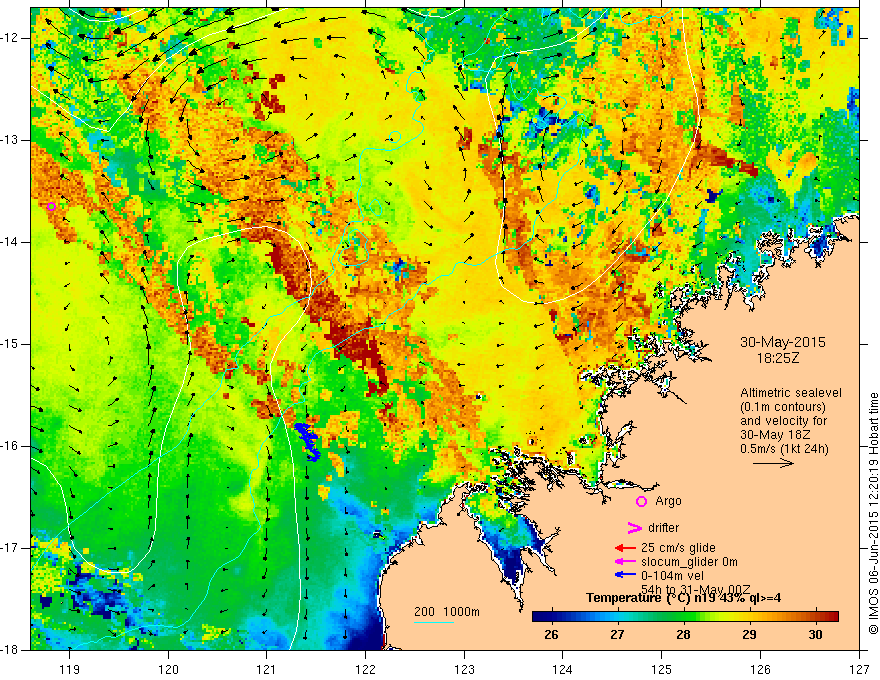Click the magenta drifter chevron symbol in the legend
This screenshot has width=880, height=680.
pos(634,528)
